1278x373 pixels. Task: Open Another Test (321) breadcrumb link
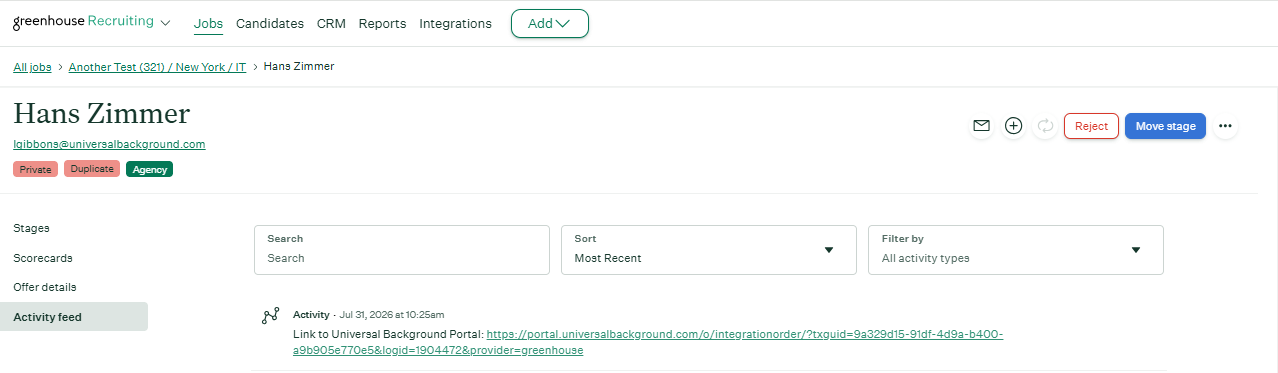click(x=157, y=67)
